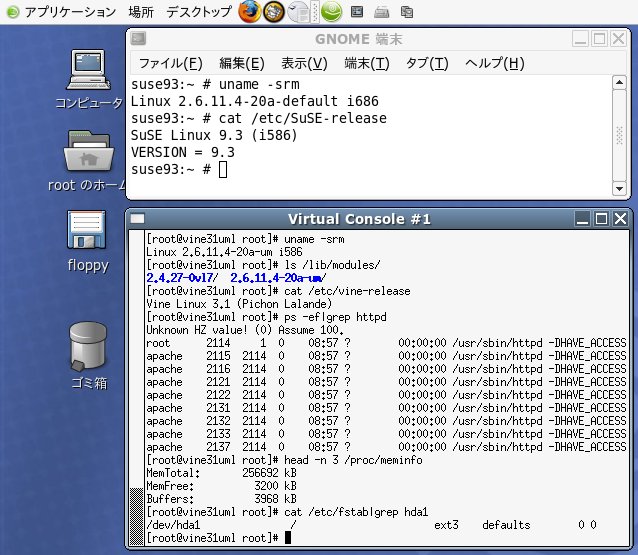638x555 pixels.
Task: Click text 'Unknown HZ value! (0) Assume 100.'
Action: 245,330
